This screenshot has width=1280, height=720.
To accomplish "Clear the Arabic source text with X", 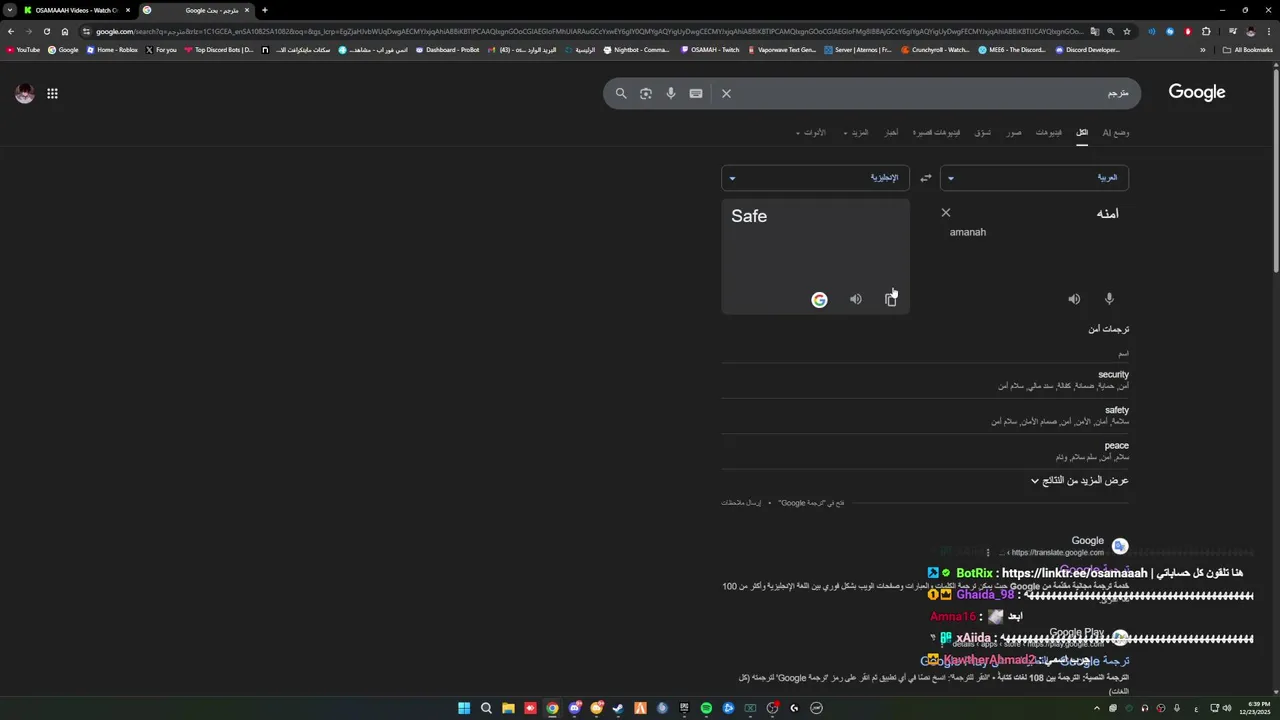I will [x=946, y=212].
